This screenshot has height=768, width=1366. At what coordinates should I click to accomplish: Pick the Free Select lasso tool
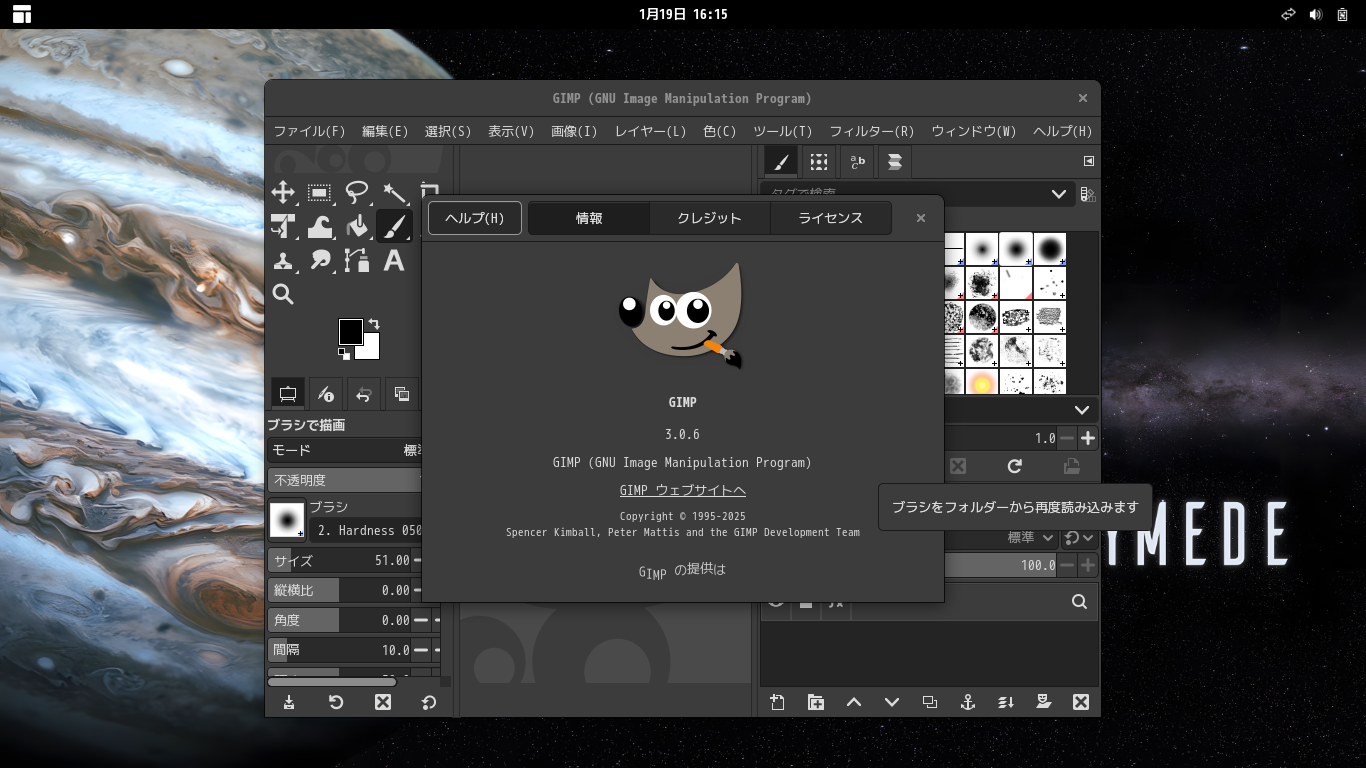[x=357, y=193]
